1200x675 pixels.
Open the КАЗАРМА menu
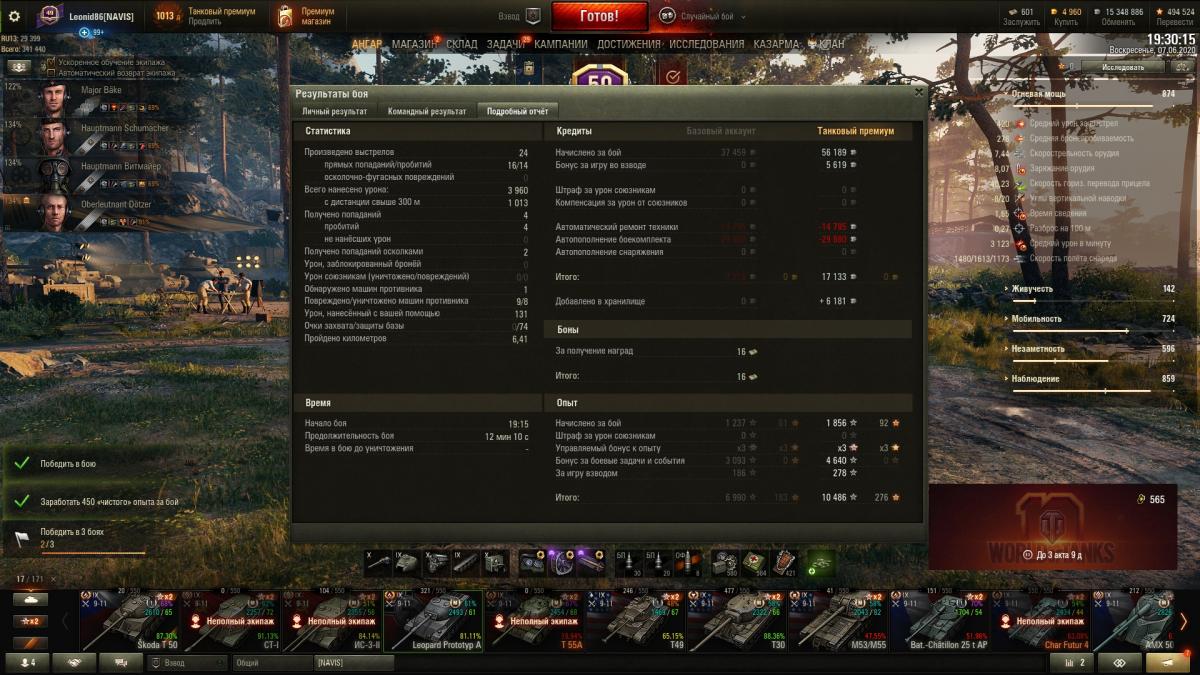click(x=776, y=44)
